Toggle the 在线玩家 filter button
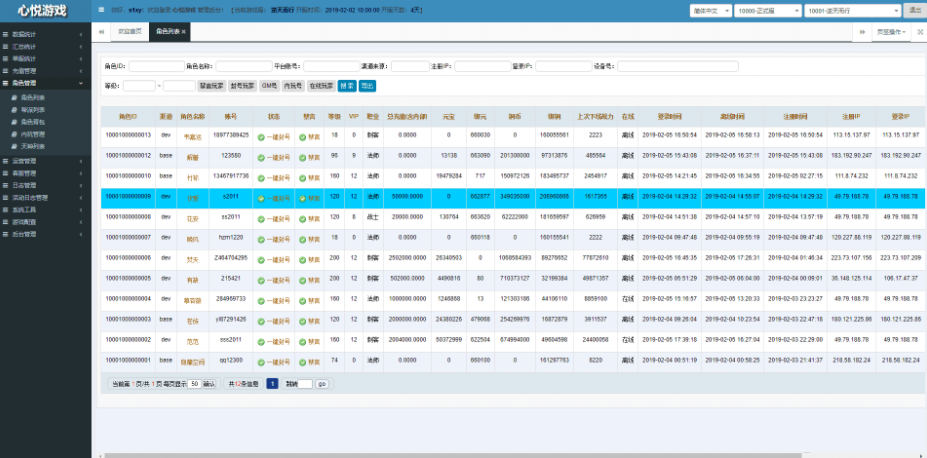The width and height of the screenshot is (927, 458). point(321,86)
